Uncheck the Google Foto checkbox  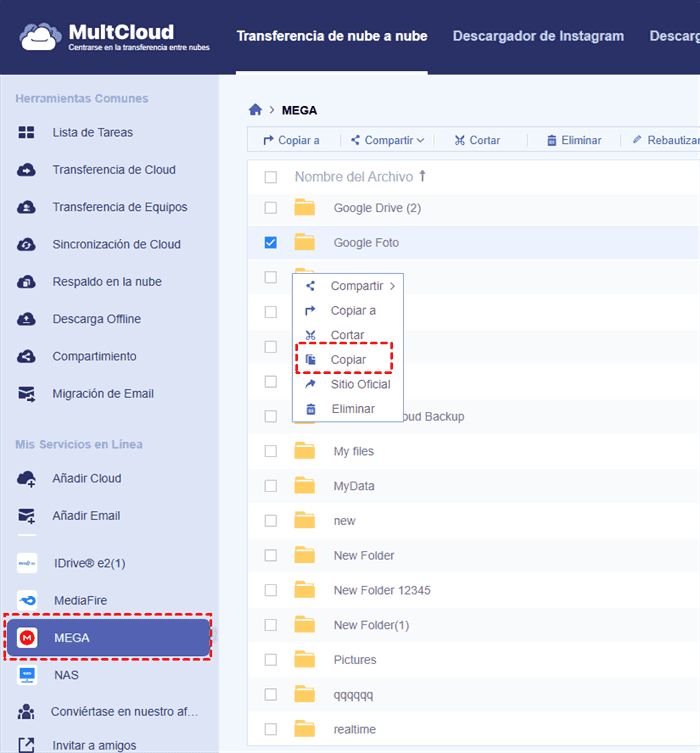pyautogui.click(x=271, y=243)
